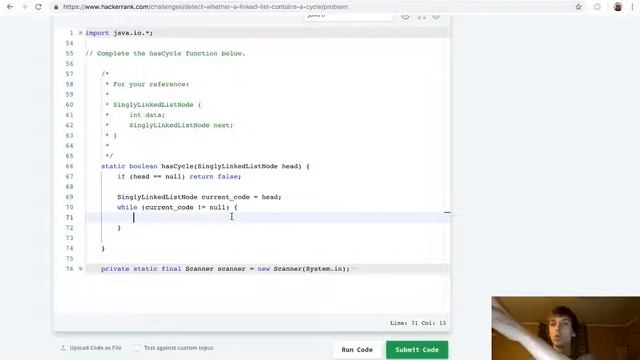Click line number 66 in the gutter

coord(69,166)
